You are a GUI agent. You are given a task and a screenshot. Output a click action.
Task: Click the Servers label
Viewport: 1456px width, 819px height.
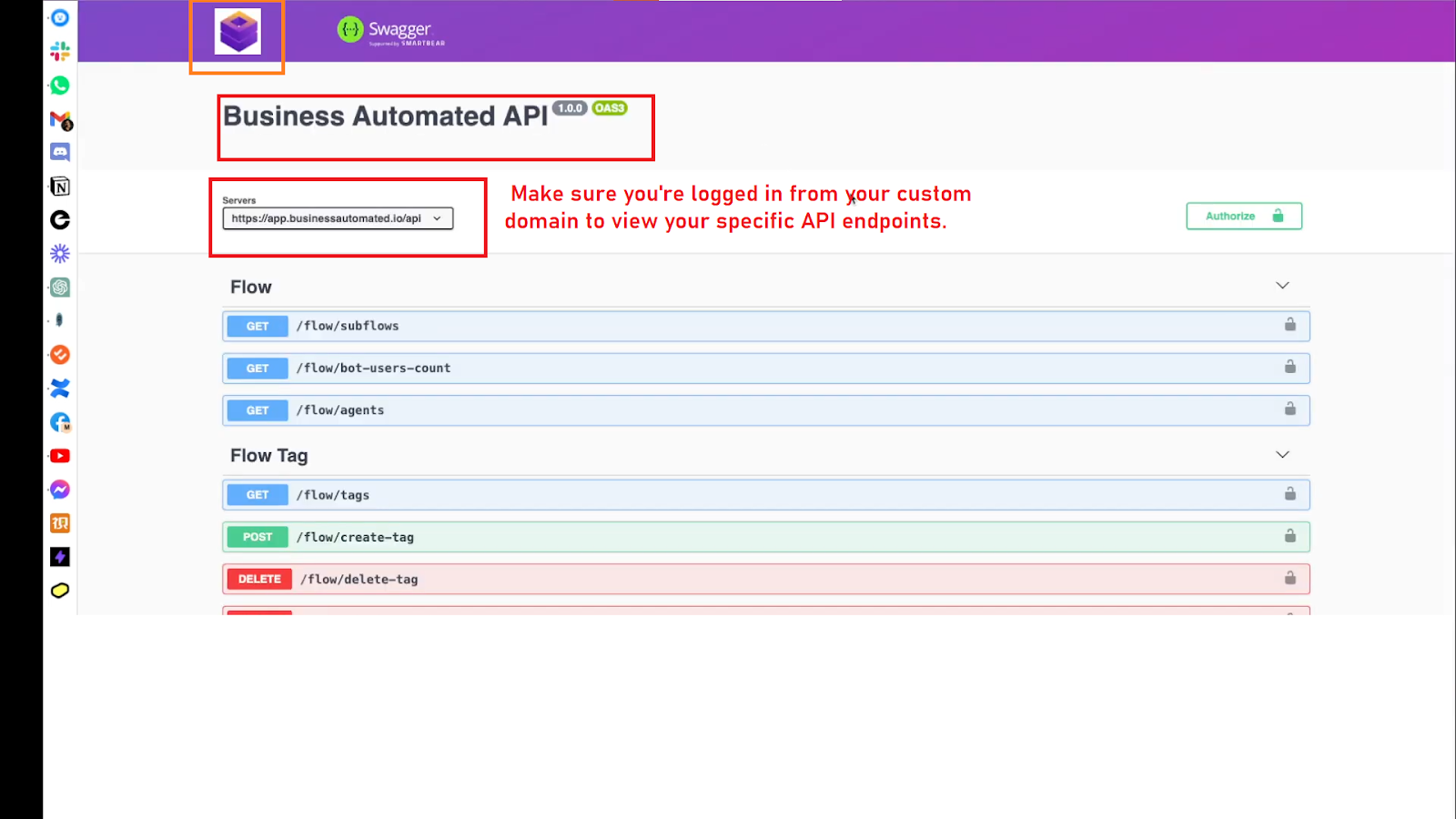coord(239,200)
